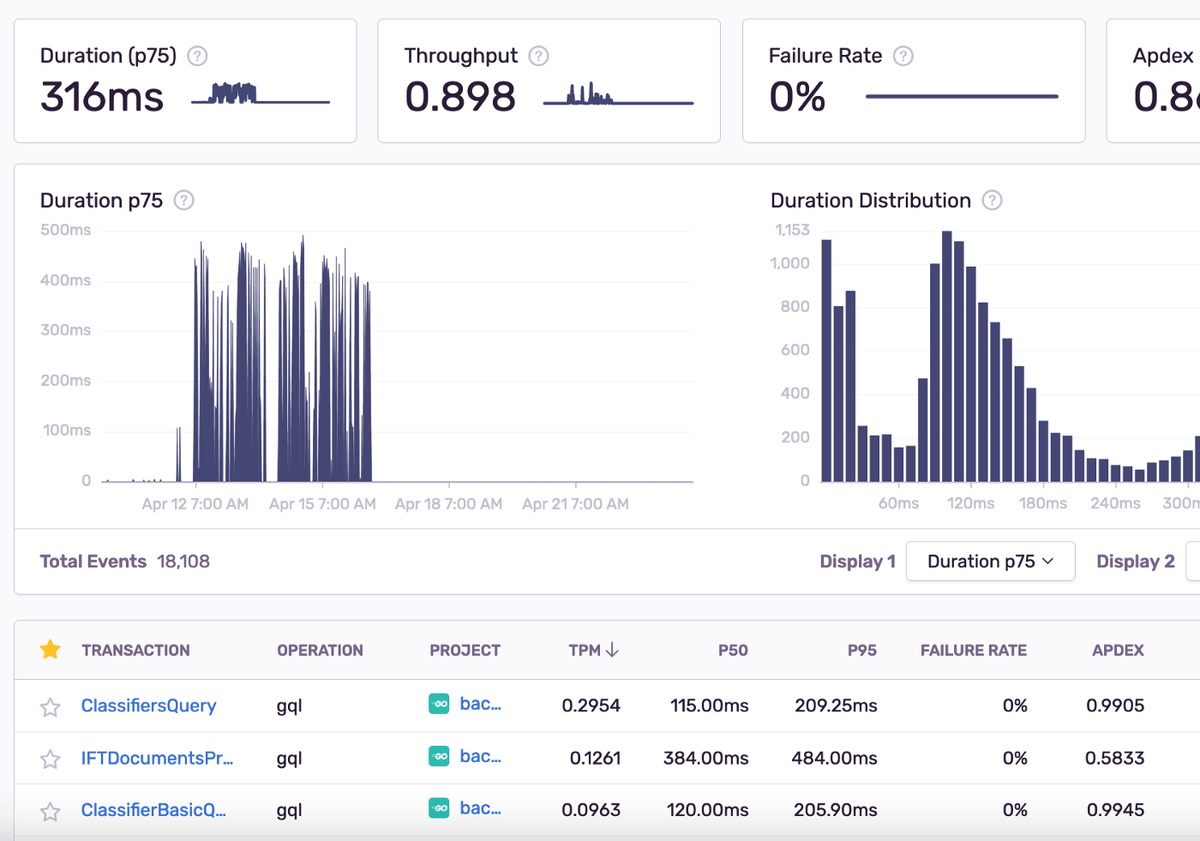Screen dimensions: 1200x841
Task: Click the Throughput help question mark icon
Action: [x=539, y=56]
